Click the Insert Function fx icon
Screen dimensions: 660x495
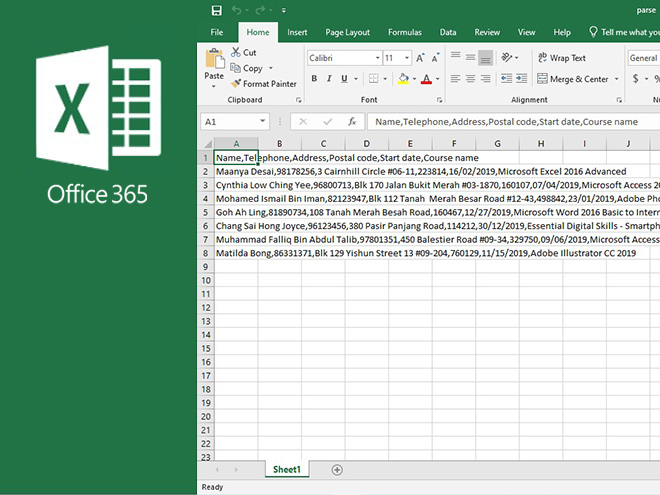(352, 122)
